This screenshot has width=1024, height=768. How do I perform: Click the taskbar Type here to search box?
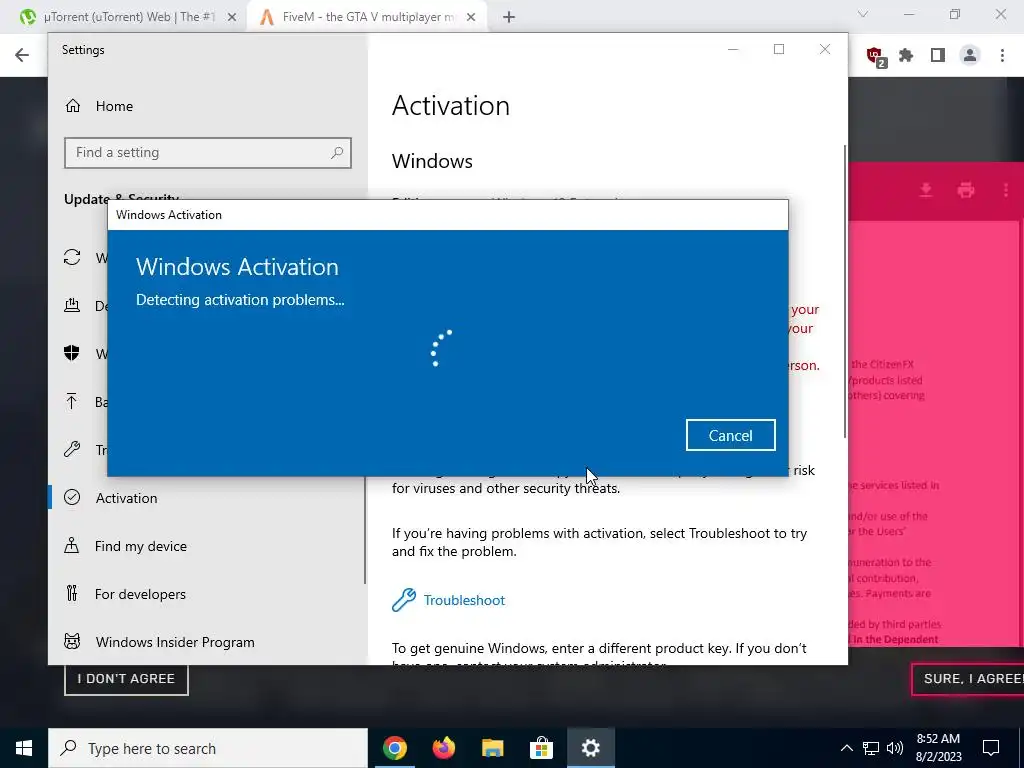208,748
